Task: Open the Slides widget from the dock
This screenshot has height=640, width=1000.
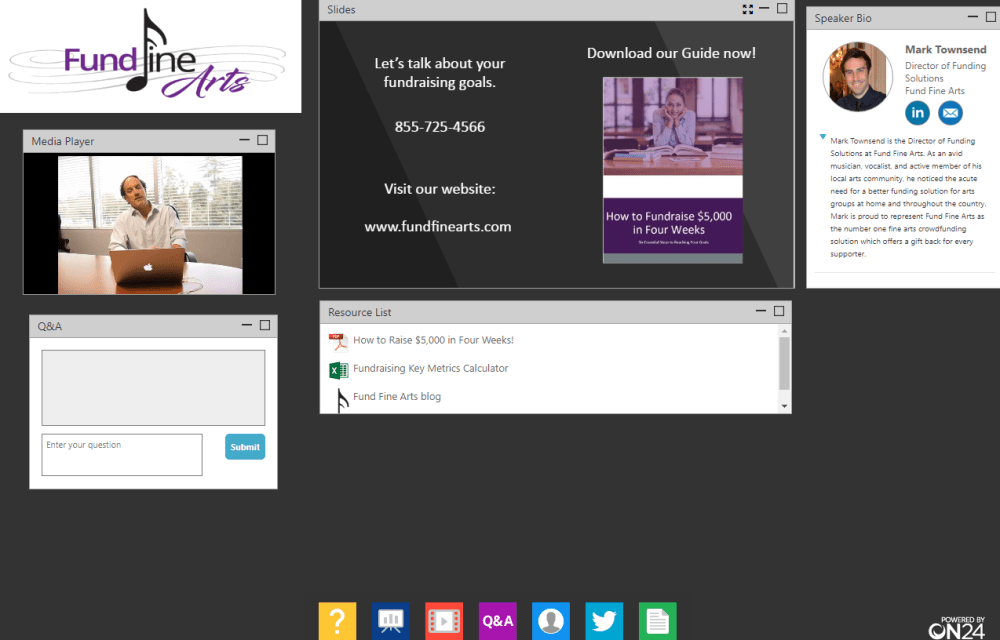Action: tap(390, 621)
